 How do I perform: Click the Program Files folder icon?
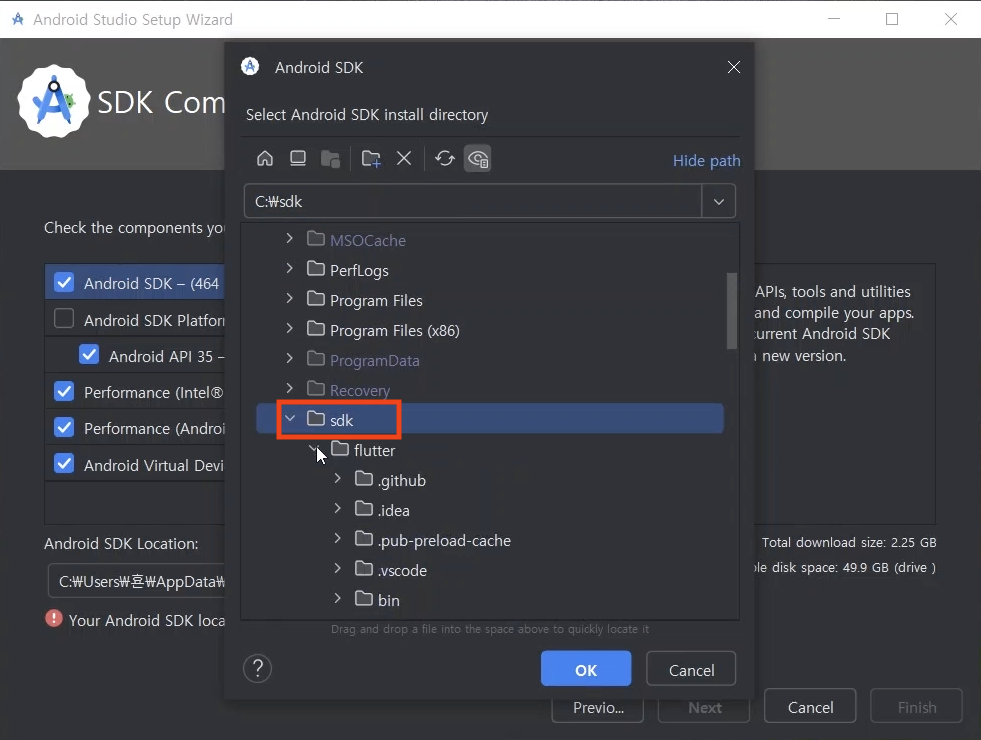(x=316, y=299)
